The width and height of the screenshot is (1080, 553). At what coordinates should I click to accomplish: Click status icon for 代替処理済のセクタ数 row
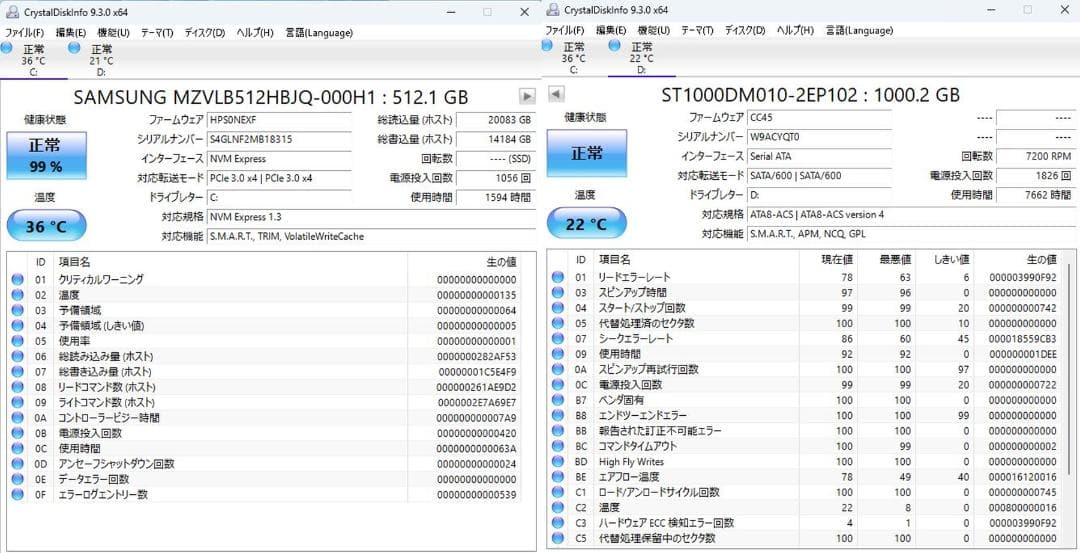click(558, 323)
